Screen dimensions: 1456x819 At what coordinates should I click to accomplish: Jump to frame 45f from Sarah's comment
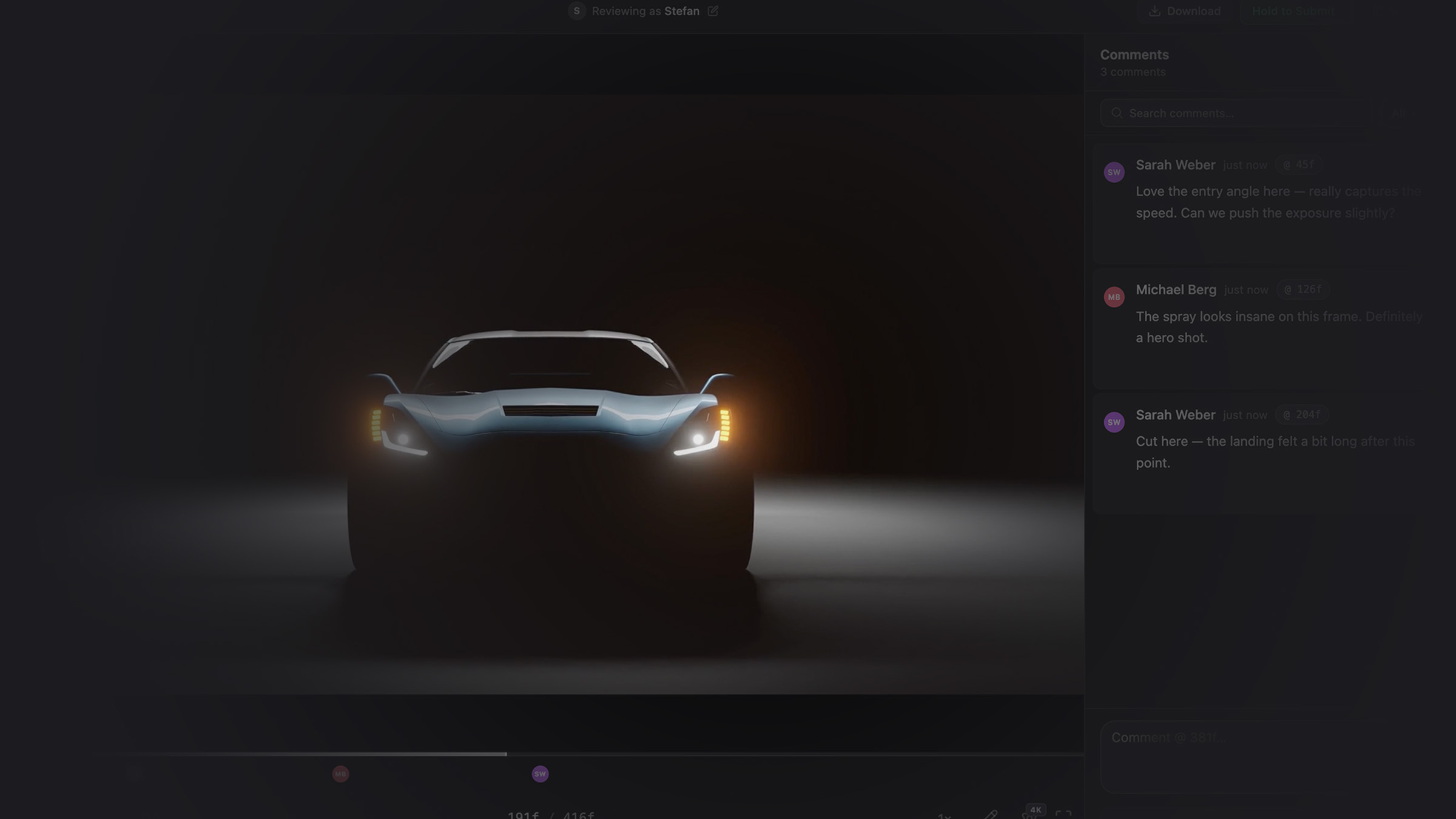[1298, 165]
